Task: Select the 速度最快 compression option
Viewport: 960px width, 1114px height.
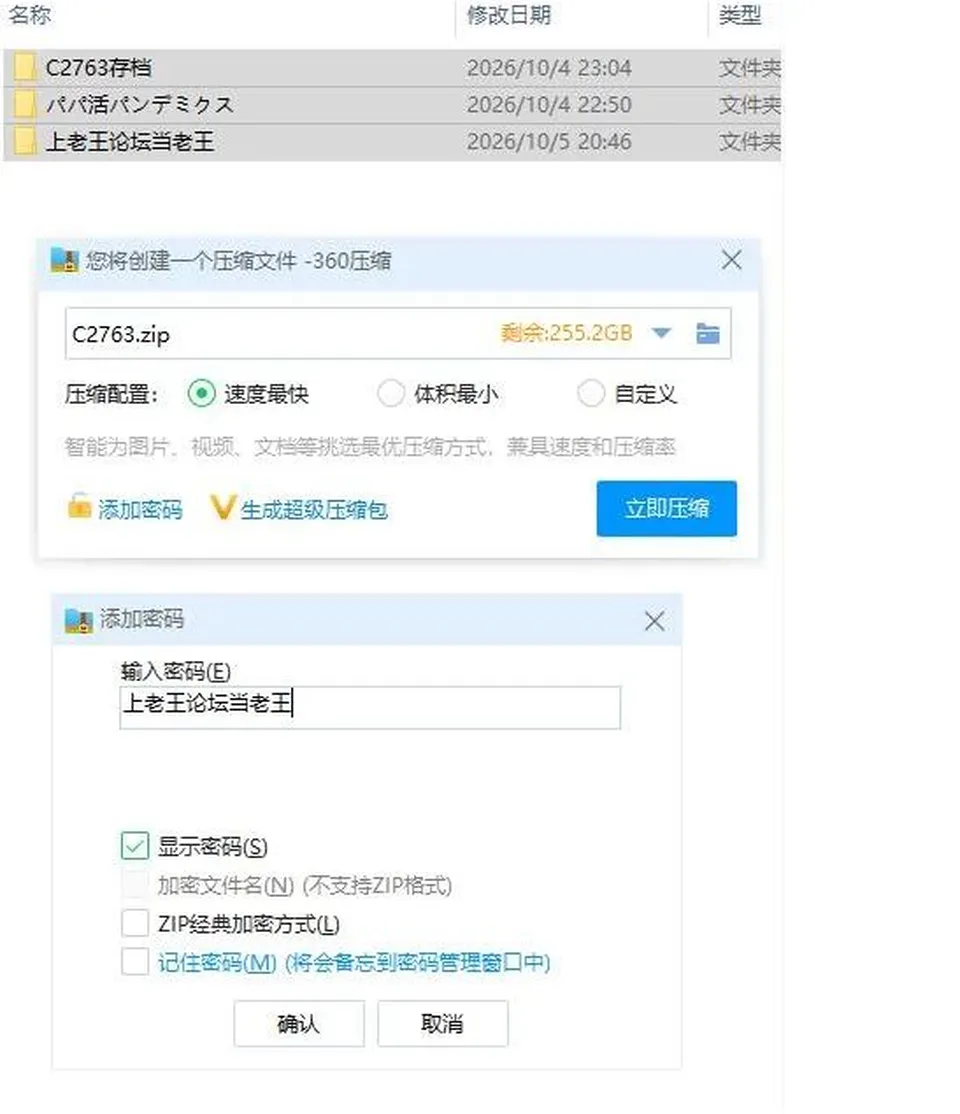Action: click(202, 393)
